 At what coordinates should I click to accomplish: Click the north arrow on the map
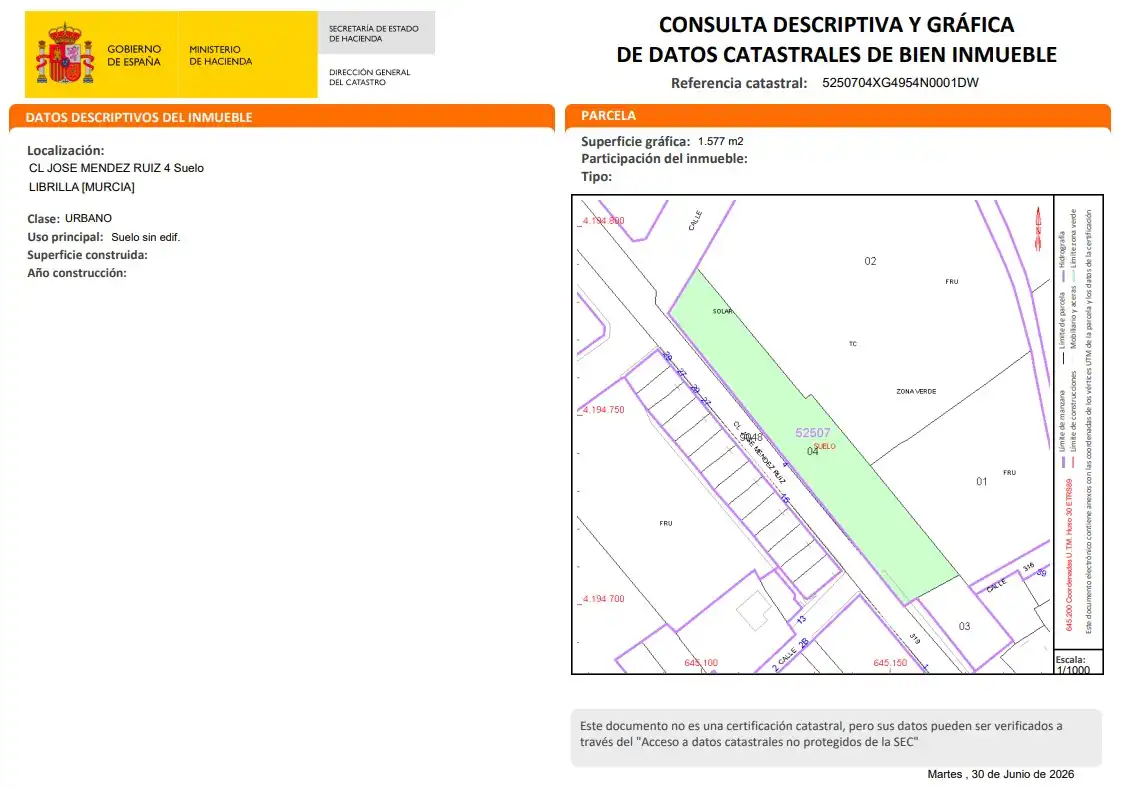point(1038,228)
